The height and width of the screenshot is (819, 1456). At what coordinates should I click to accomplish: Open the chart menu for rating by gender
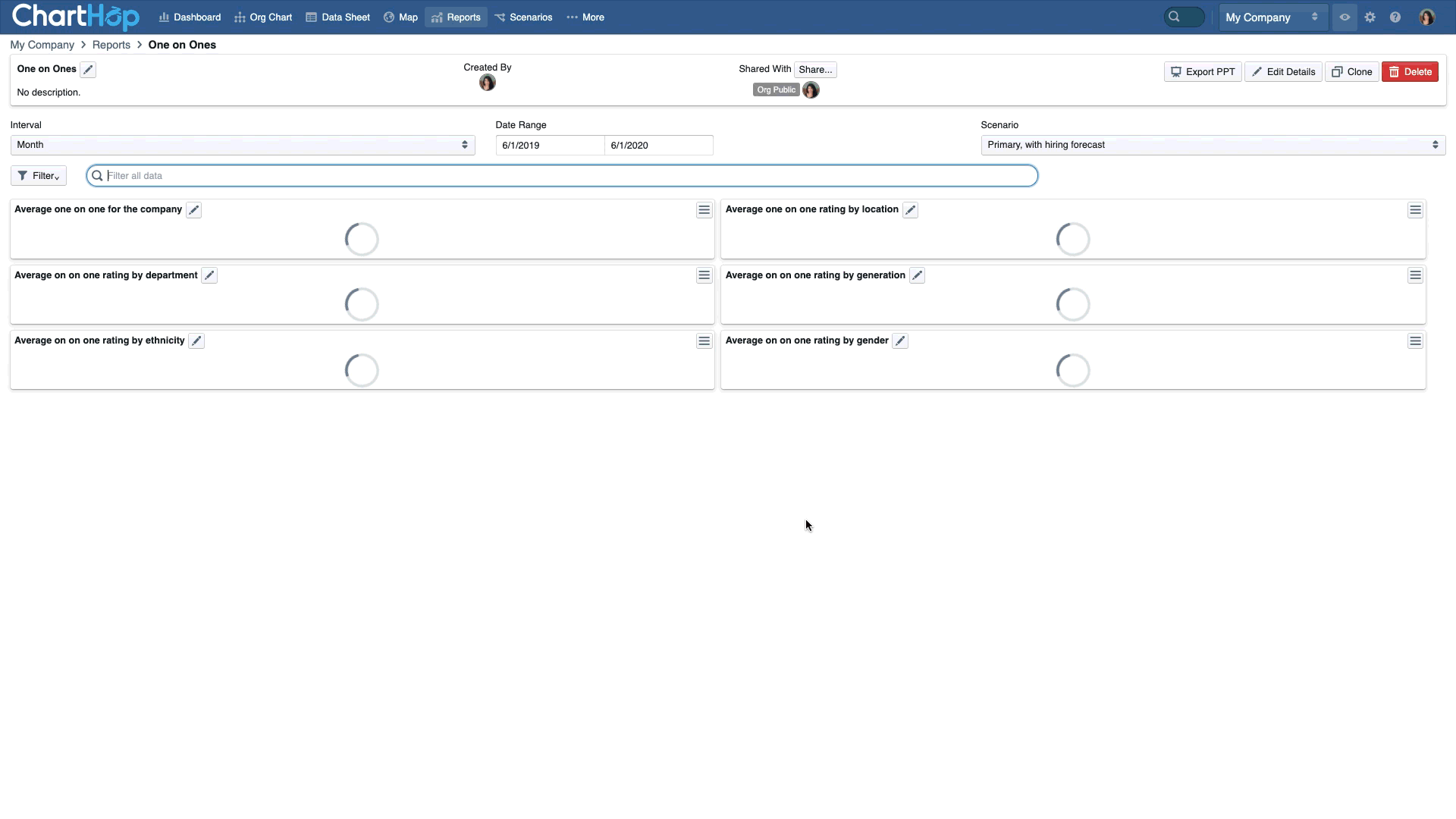coord(1416,340)
